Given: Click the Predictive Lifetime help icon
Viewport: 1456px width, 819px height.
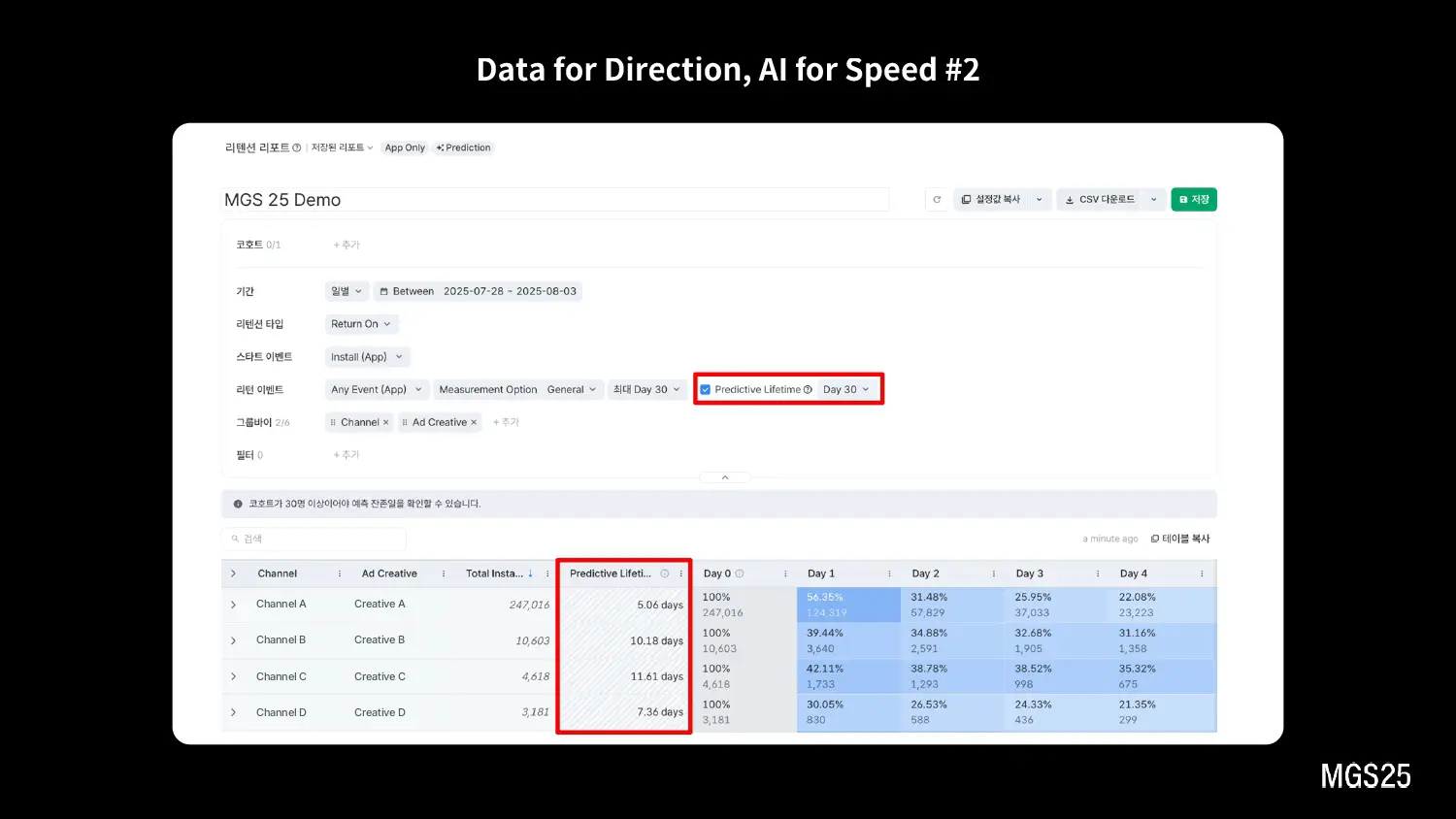Looking at the screenshot, I should (x=808, y=390).
